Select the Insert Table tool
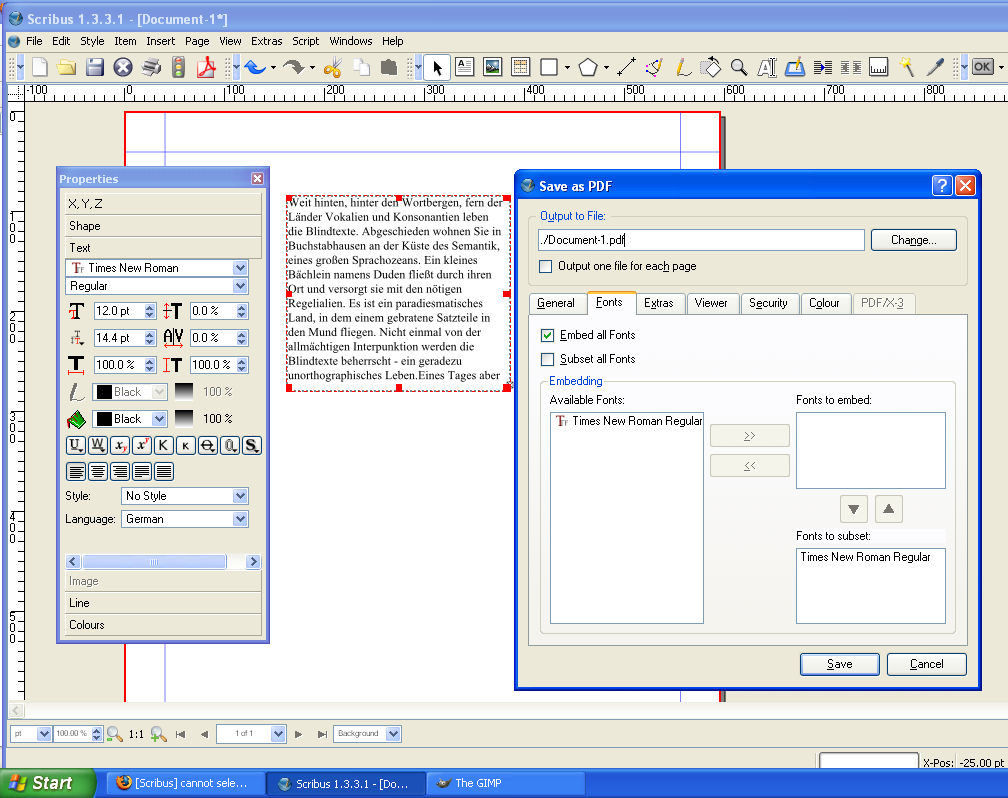 click(520, 67)
